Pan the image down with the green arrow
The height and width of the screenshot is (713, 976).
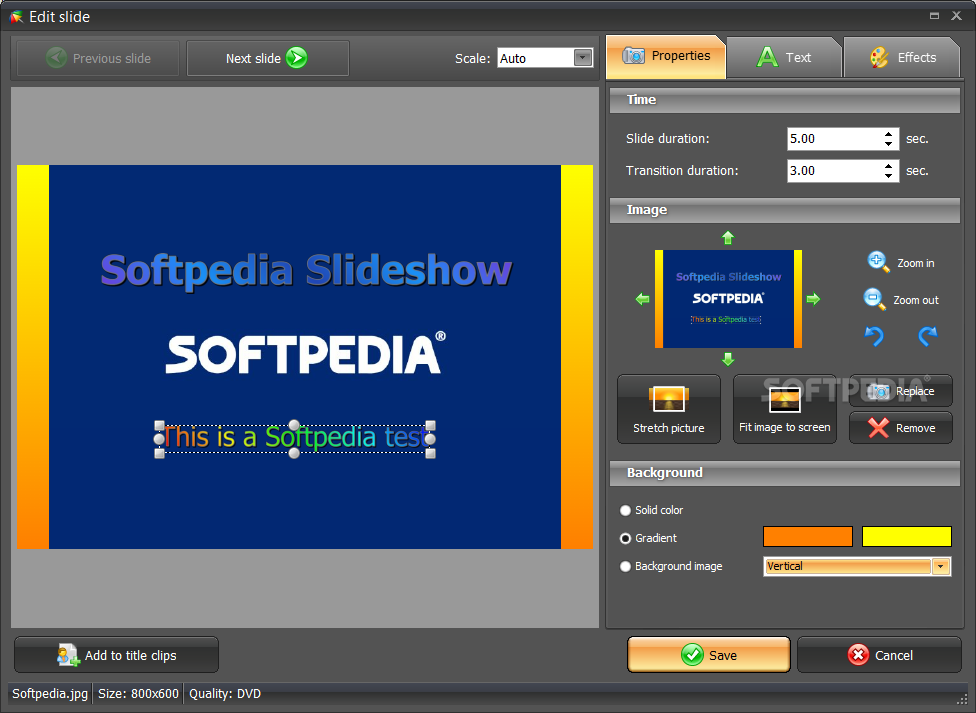click(728, 359)
